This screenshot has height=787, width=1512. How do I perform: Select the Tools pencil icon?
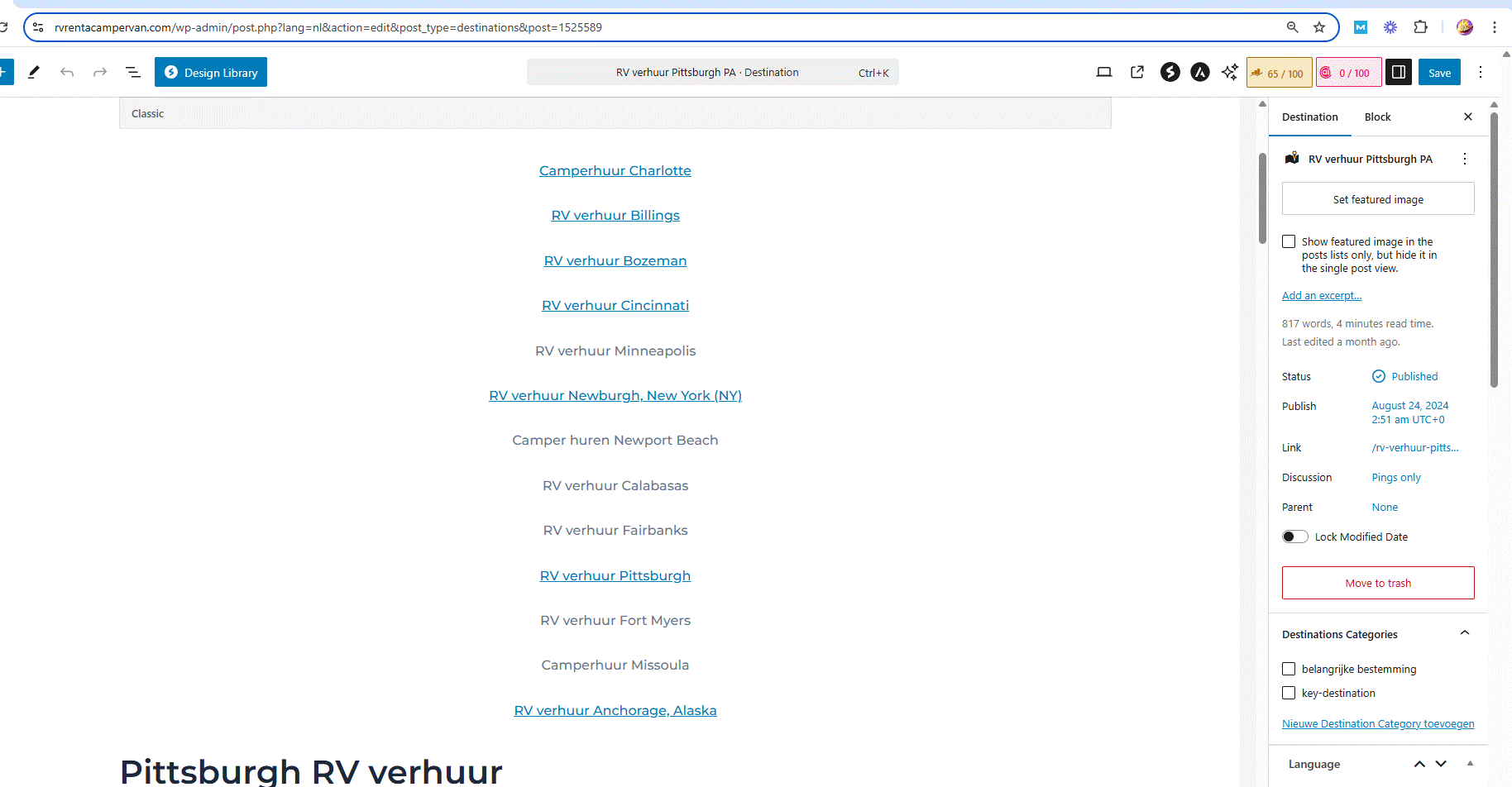34,72
